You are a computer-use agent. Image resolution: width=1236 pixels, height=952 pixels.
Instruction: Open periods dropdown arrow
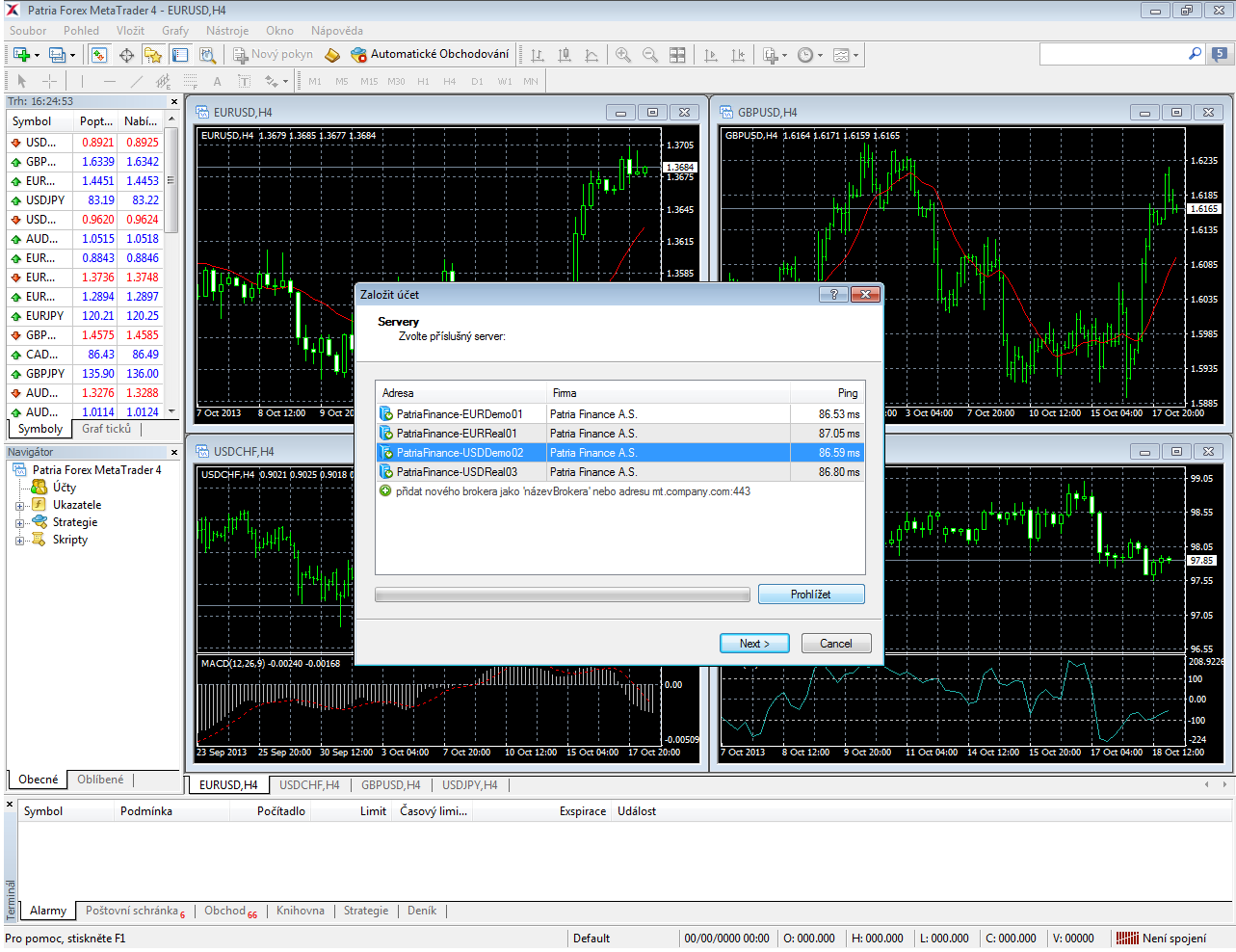tap(820, 56)
